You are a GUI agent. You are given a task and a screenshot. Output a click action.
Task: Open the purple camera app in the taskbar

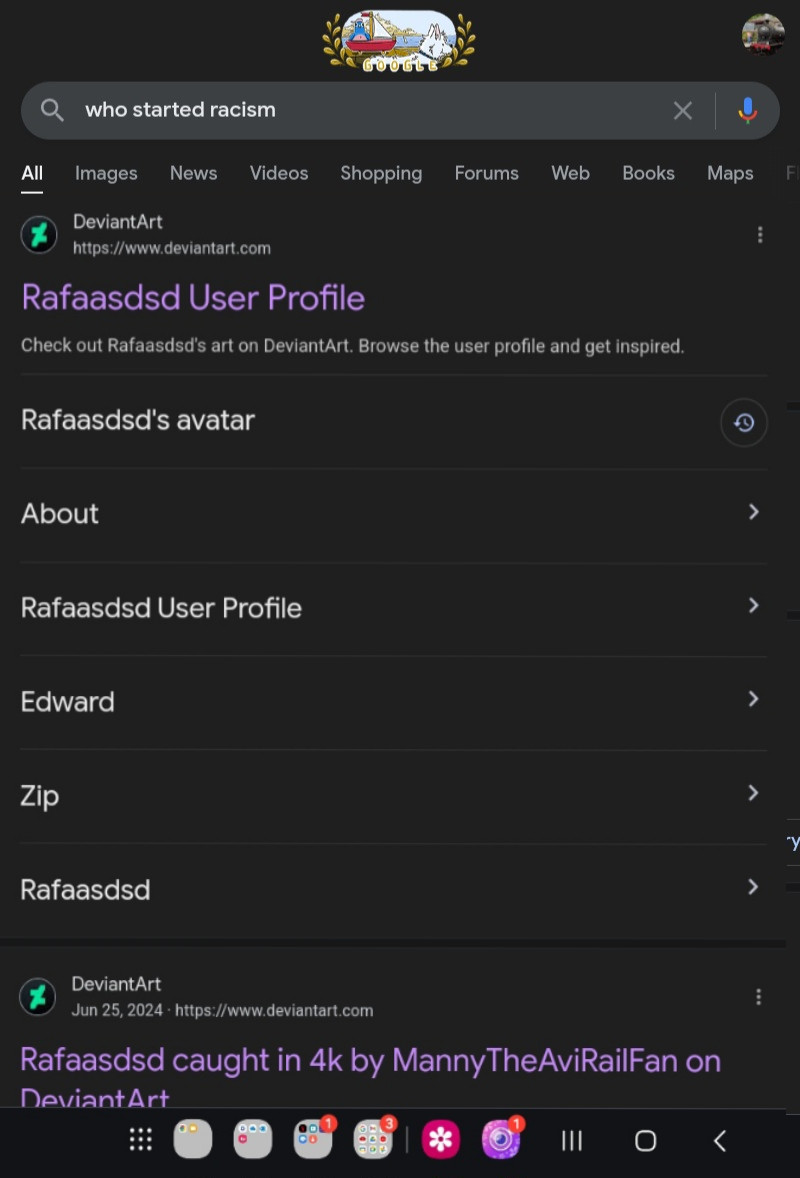click(501, 1140)
